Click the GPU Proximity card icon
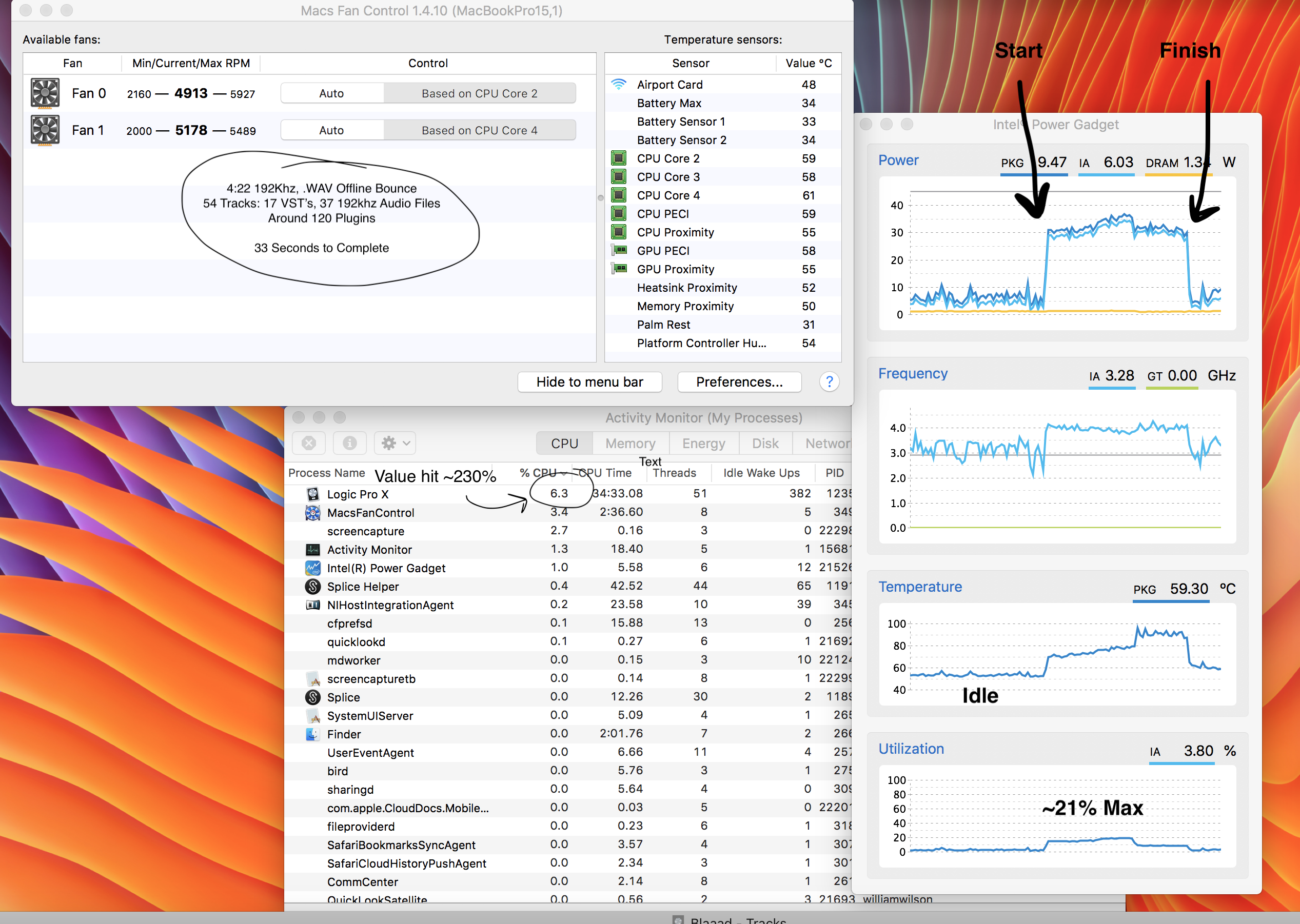Screen dimensions: 1300x924 coord(619,269)
